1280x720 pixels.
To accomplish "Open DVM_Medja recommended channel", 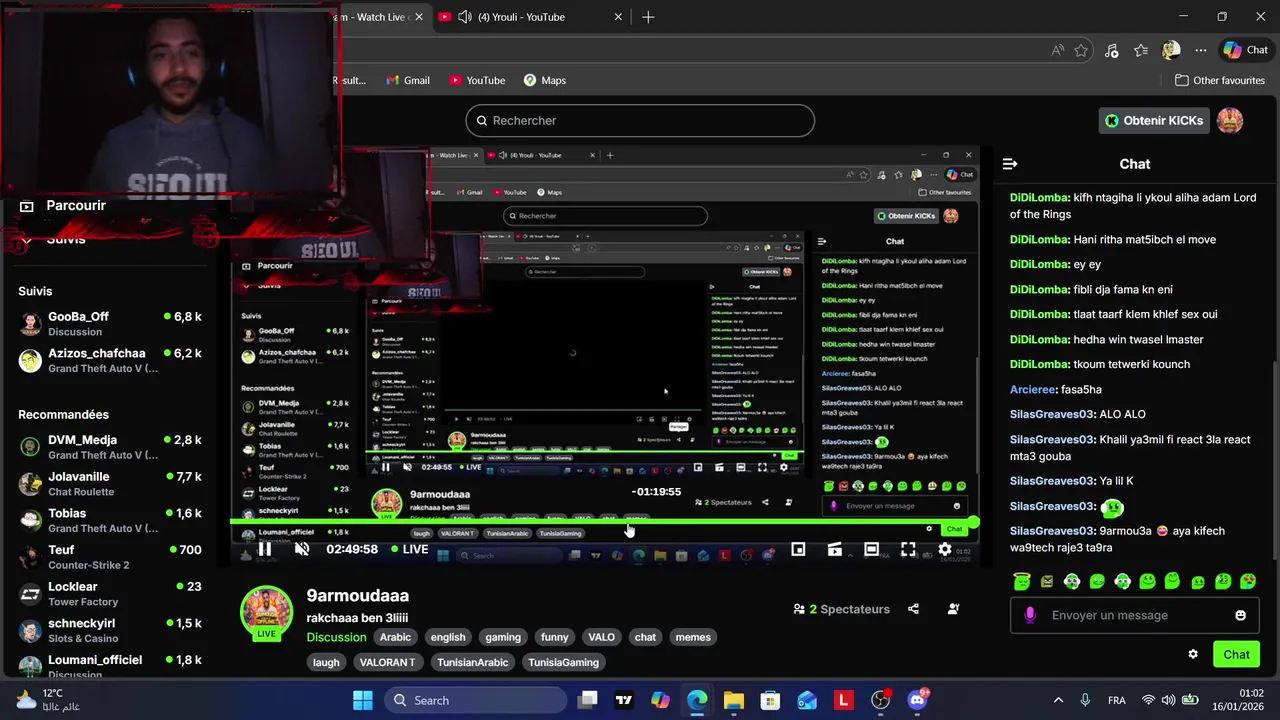I will 110,447.
